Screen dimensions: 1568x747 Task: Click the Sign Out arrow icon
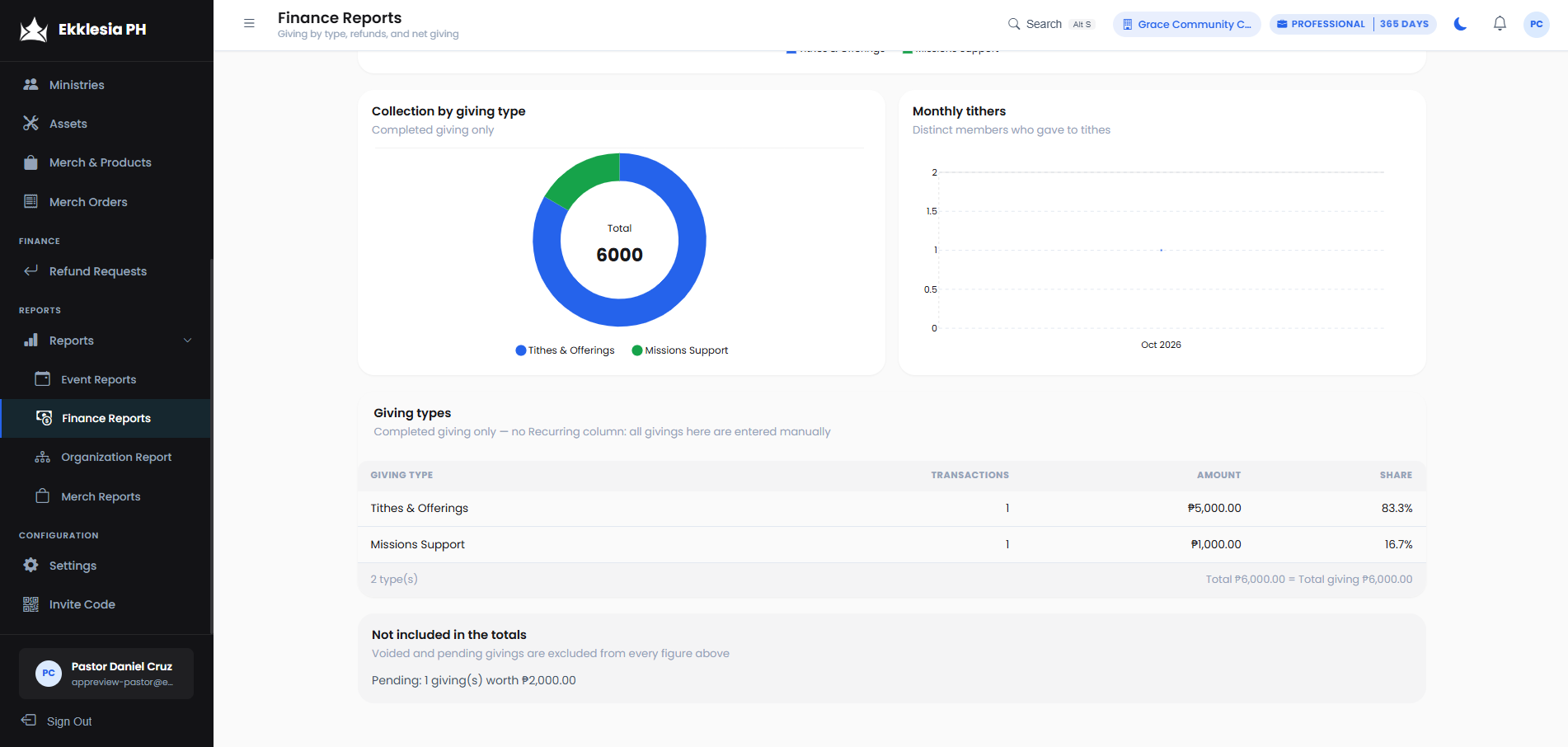29,721
